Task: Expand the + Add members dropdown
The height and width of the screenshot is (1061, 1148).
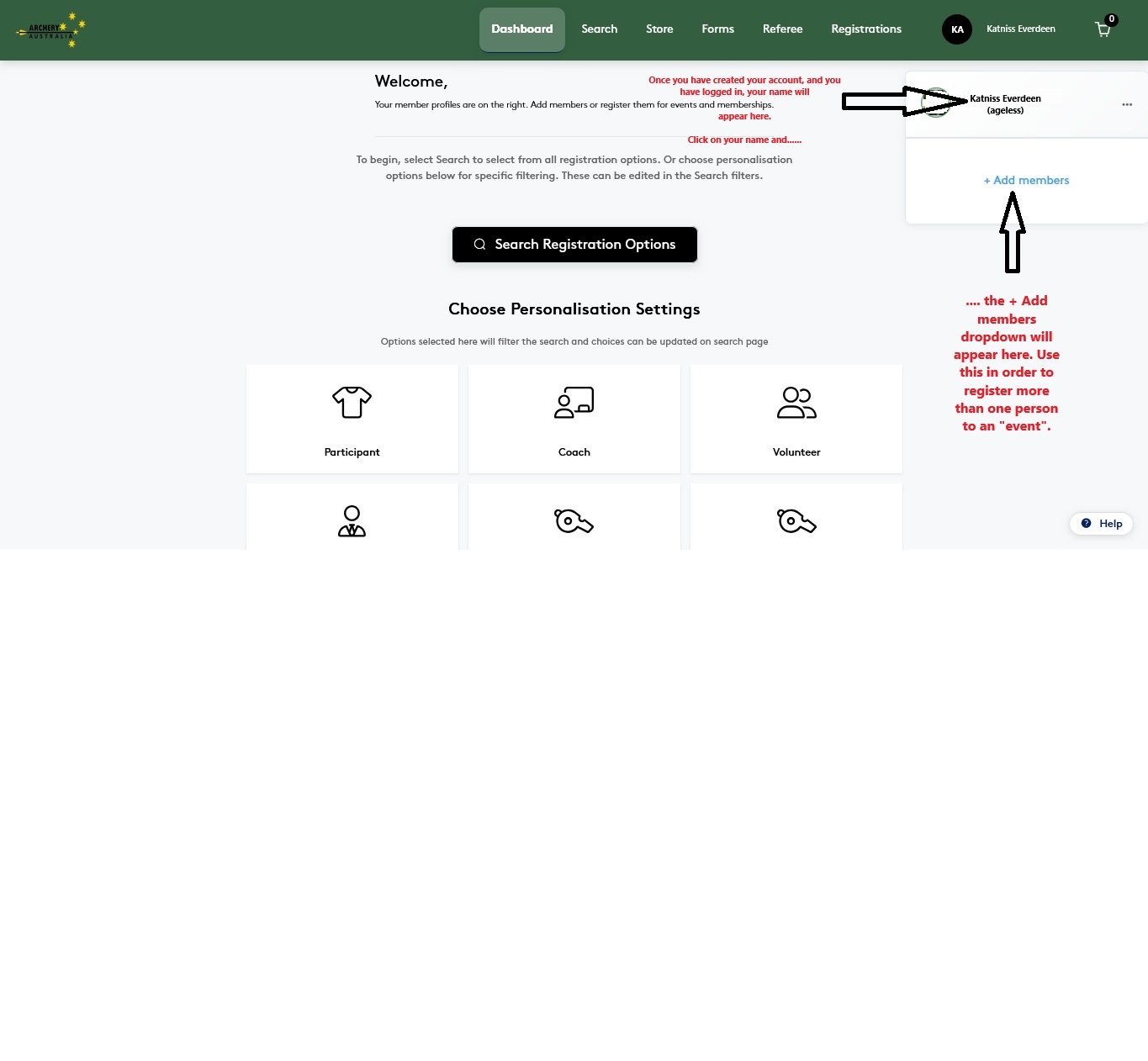Action: [1026, 180]
